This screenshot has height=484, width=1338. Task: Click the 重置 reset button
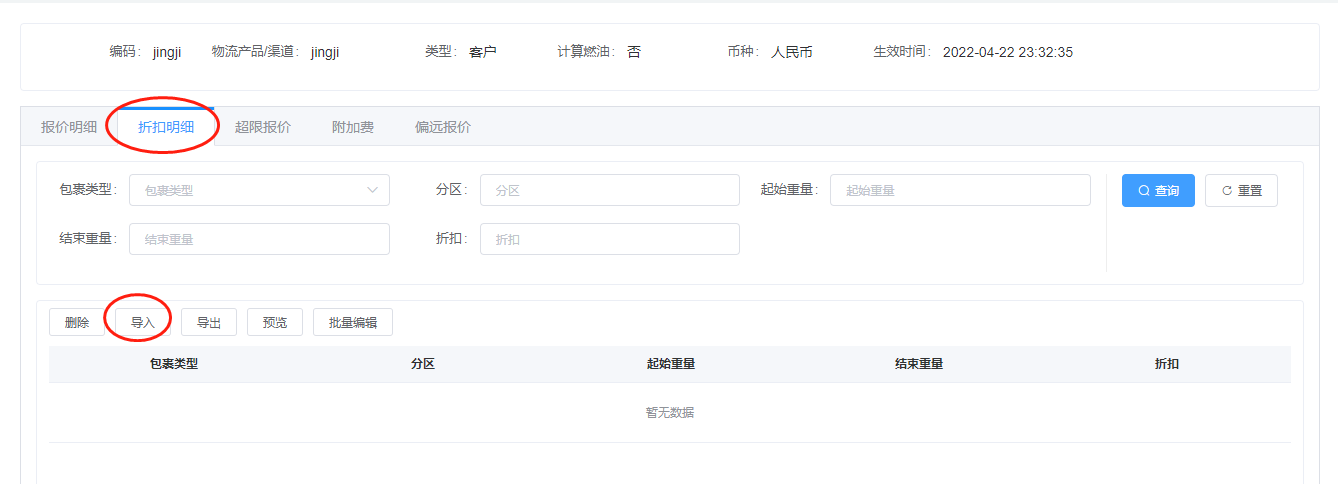(1241, 190)
